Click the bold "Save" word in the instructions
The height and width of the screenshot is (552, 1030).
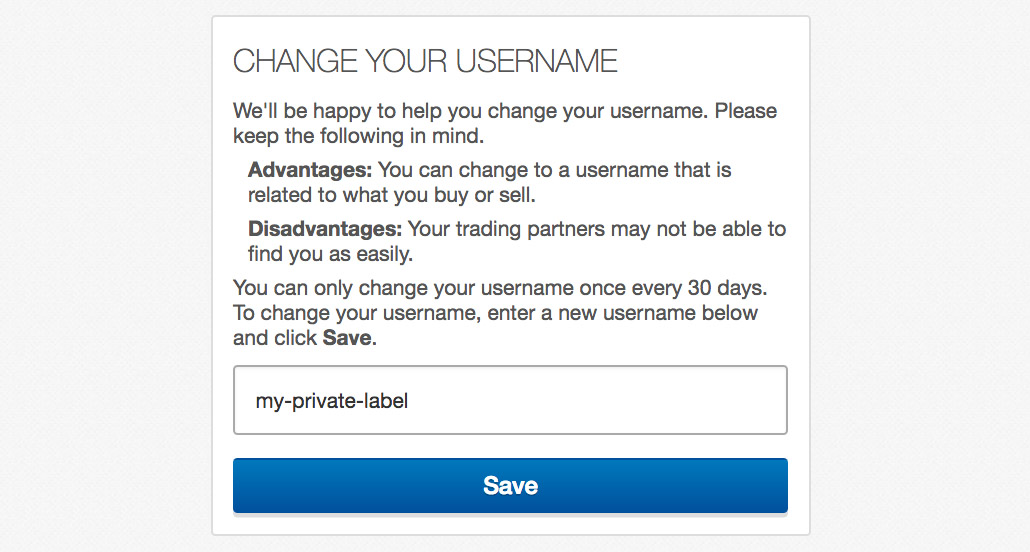[x=347, y=338]
